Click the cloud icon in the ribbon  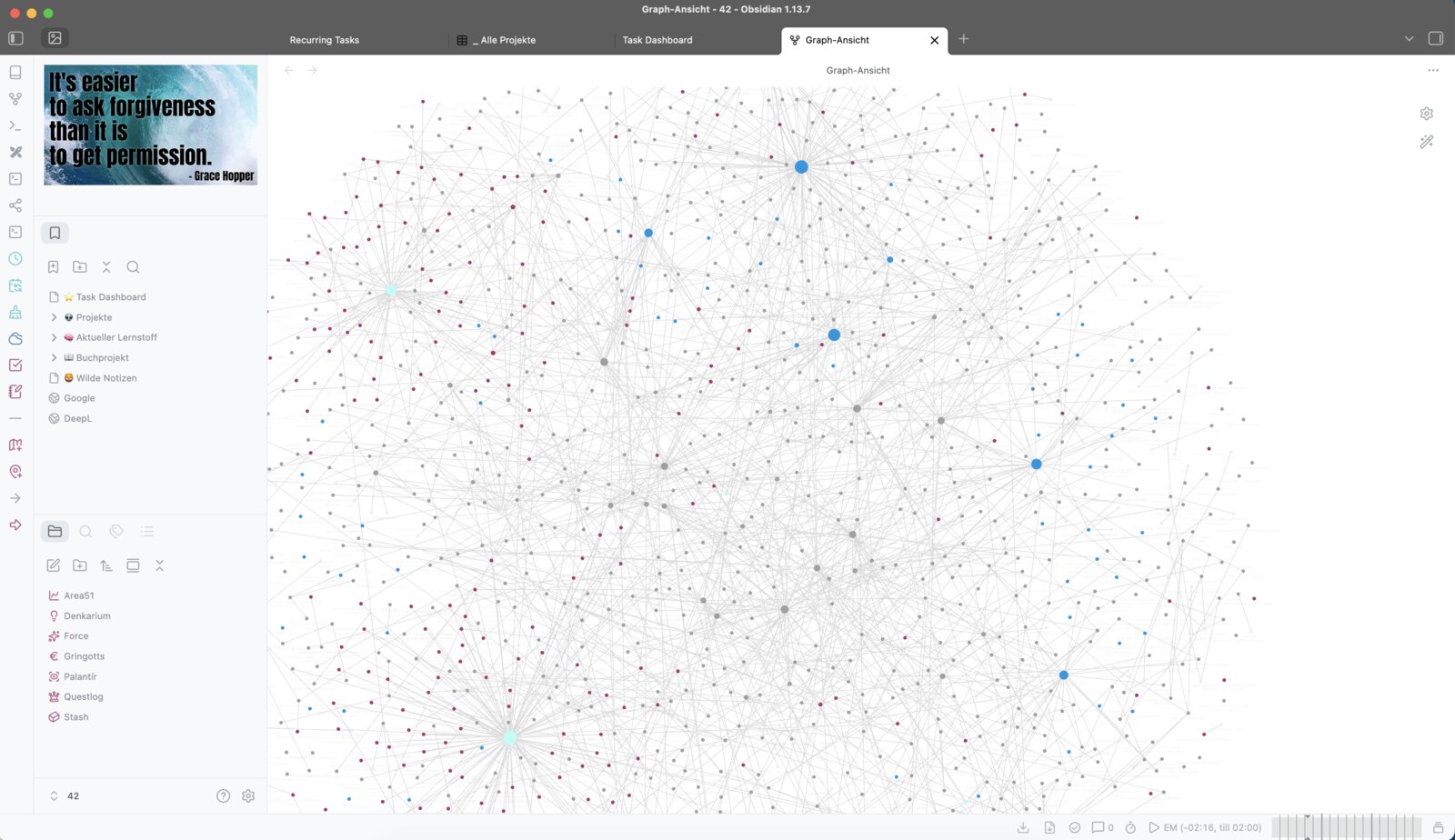15,338
